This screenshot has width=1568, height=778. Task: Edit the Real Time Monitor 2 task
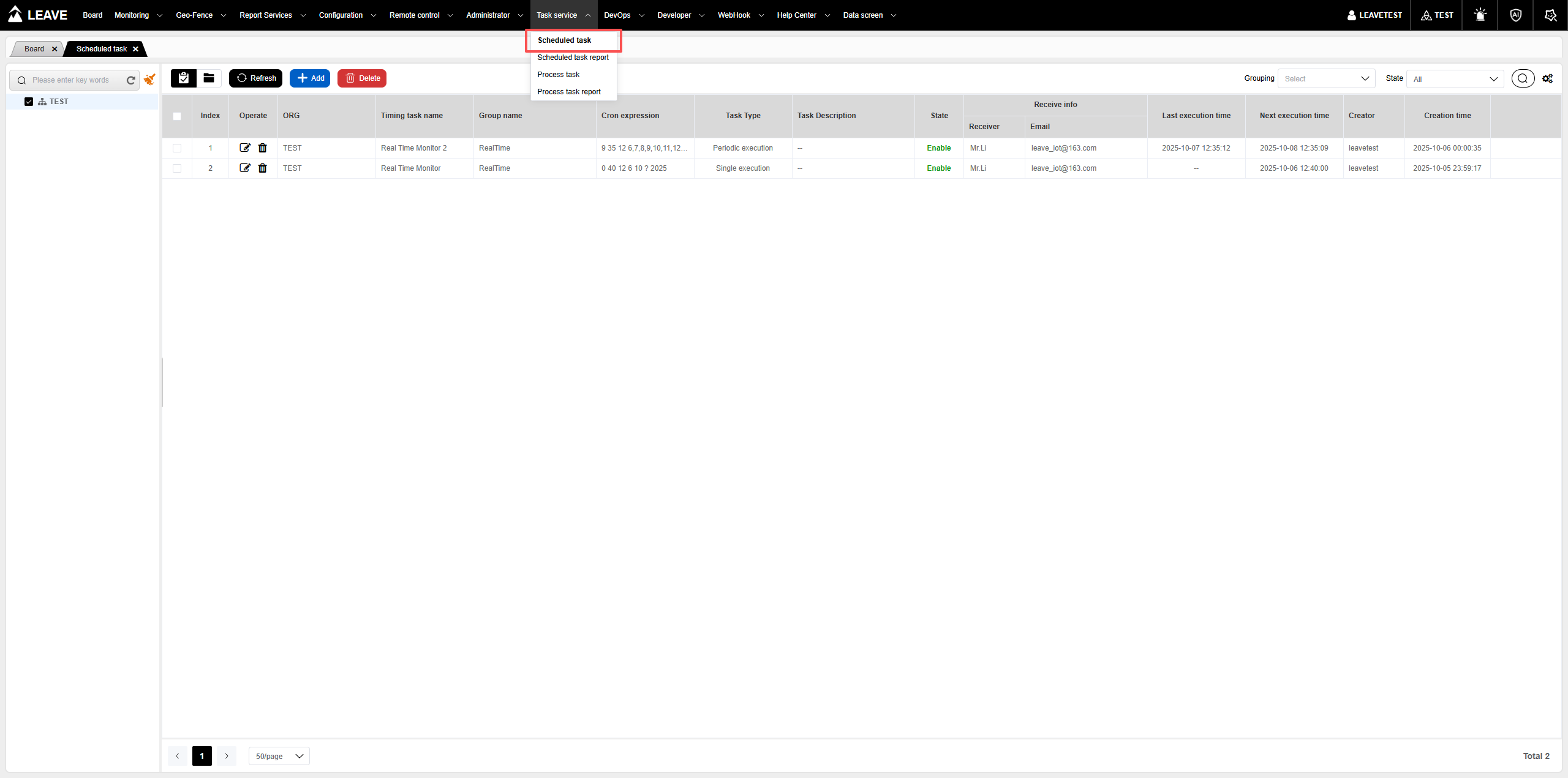tap(244, 148)
